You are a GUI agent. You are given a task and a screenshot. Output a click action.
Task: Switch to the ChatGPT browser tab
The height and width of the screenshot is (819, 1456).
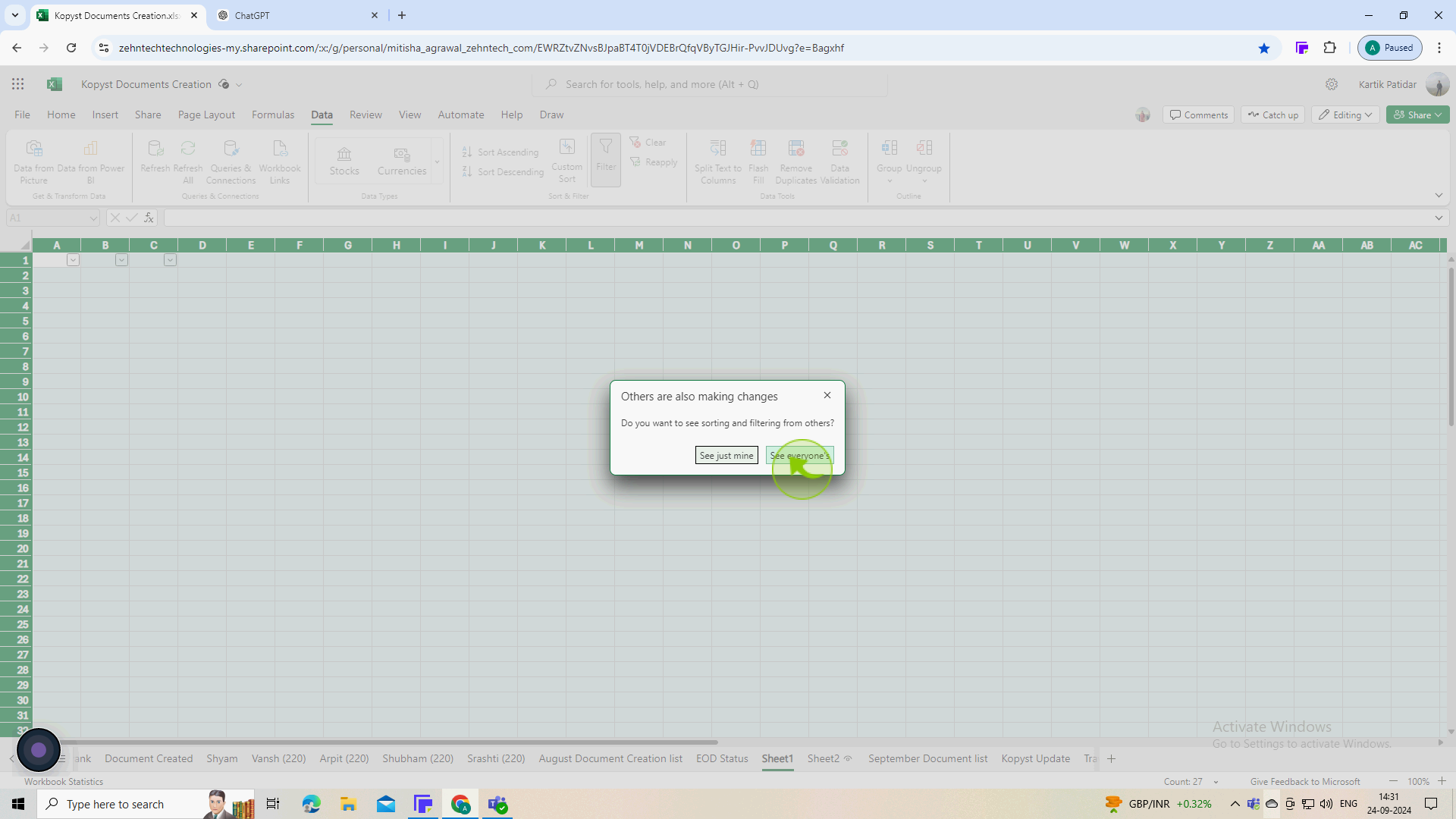297,15
